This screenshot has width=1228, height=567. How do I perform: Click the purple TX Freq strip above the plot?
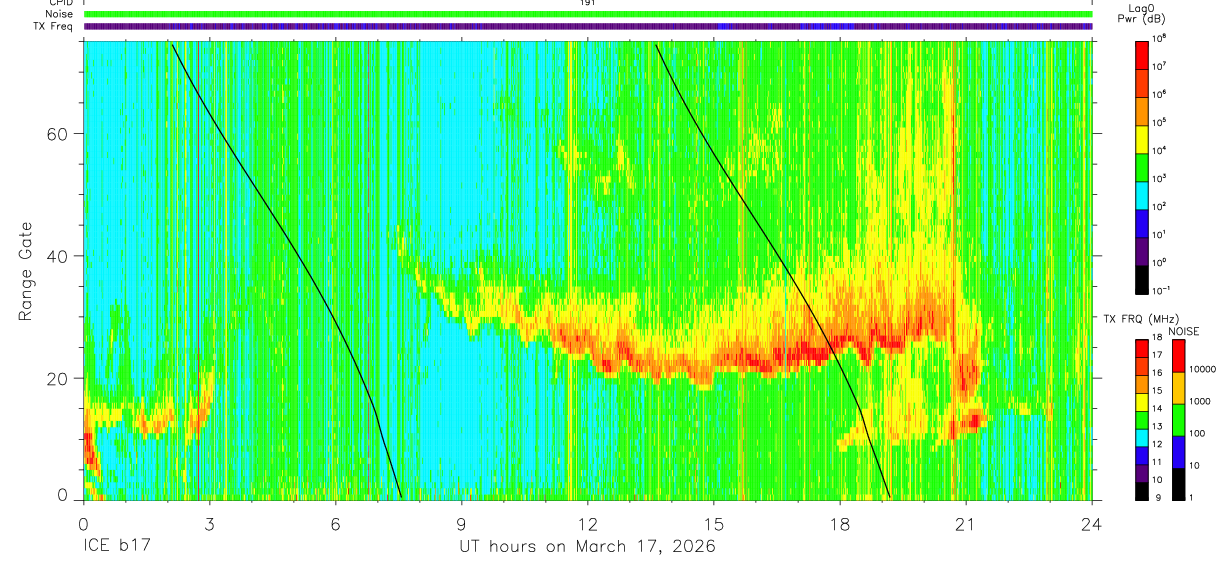(x=588, y=26)
